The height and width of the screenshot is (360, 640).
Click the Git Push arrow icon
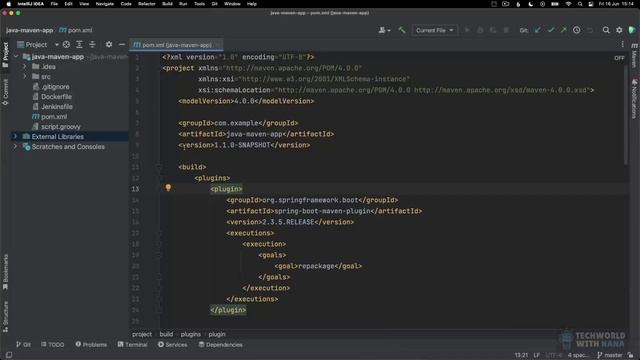pyautogui.click(x=564, y=30)
